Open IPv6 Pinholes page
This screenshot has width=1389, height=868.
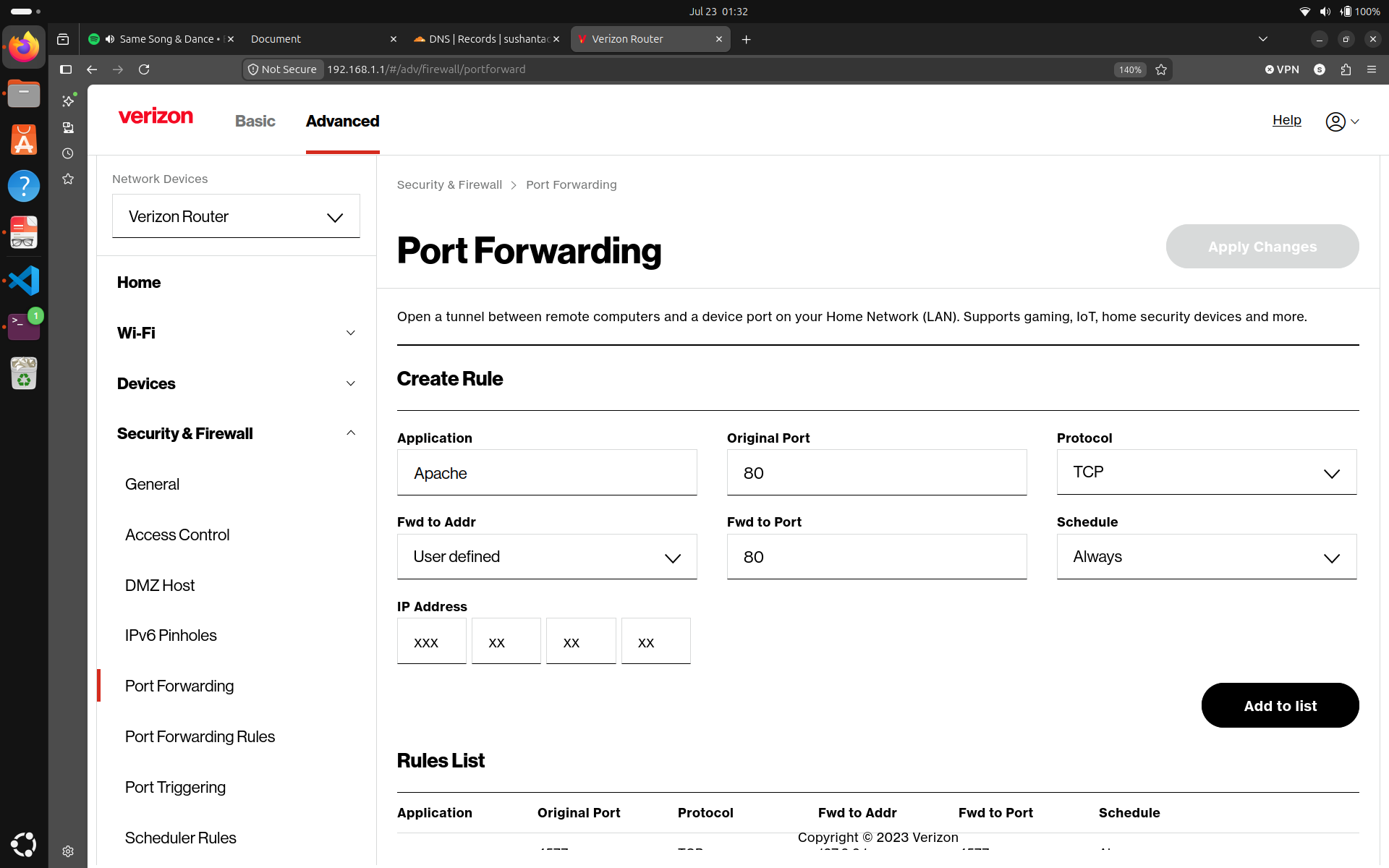pyautogui.click(x=171, y=635)
